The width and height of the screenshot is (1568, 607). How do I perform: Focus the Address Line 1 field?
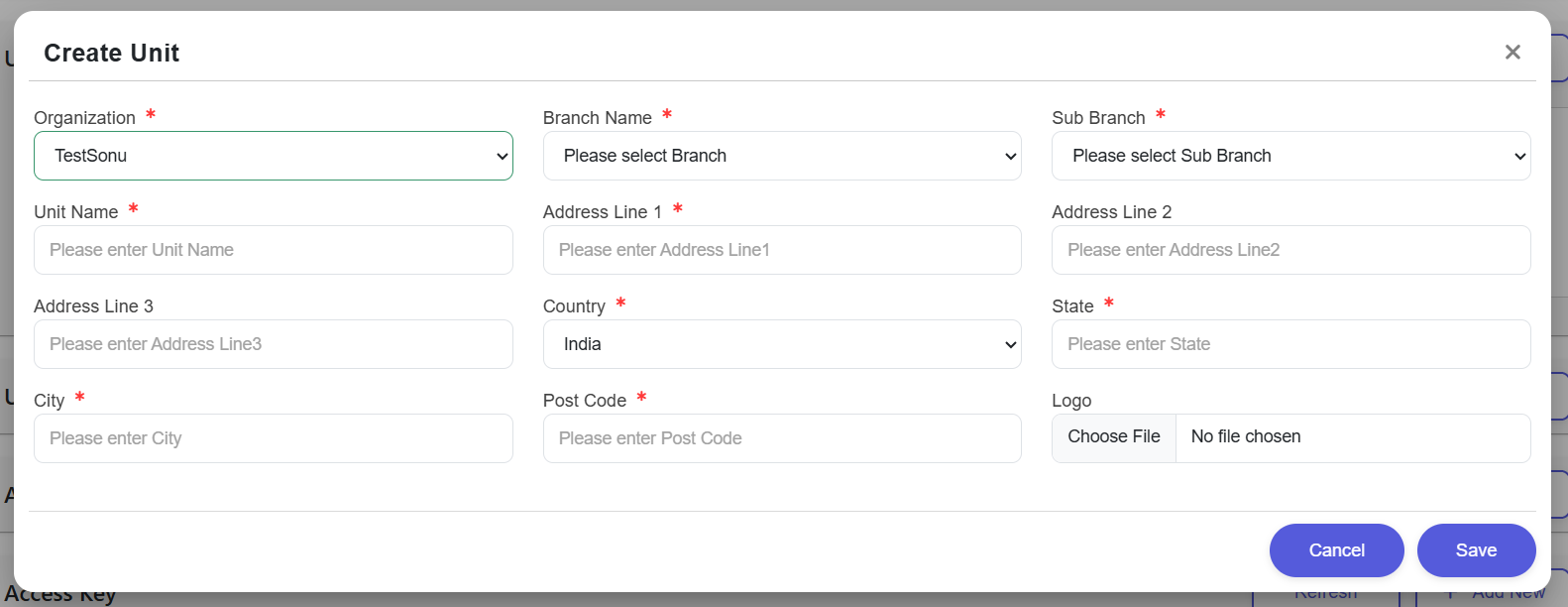781,250
